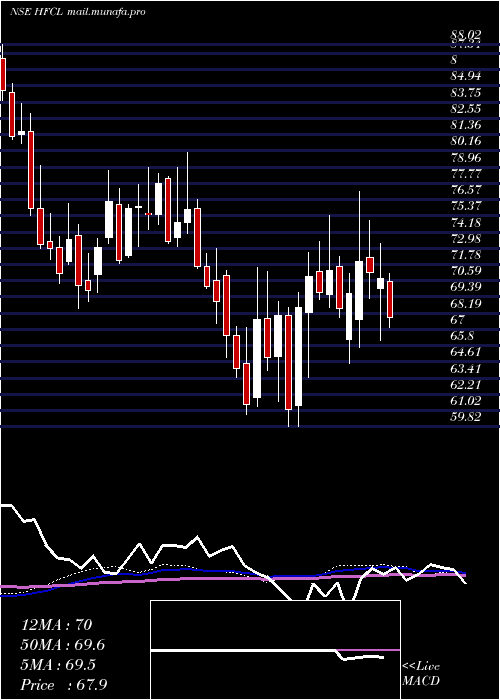The image size is (500, 700).
Task: Click the 70.59 price axis label
Action: [466, 271]
